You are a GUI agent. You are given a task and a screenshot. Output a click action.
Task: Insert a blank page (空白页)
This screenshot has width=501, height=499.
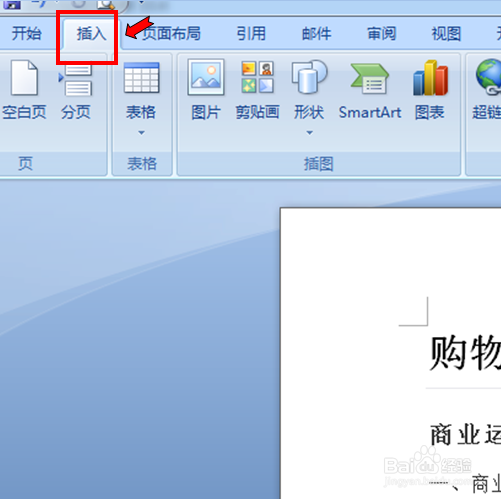pos(24,90)
